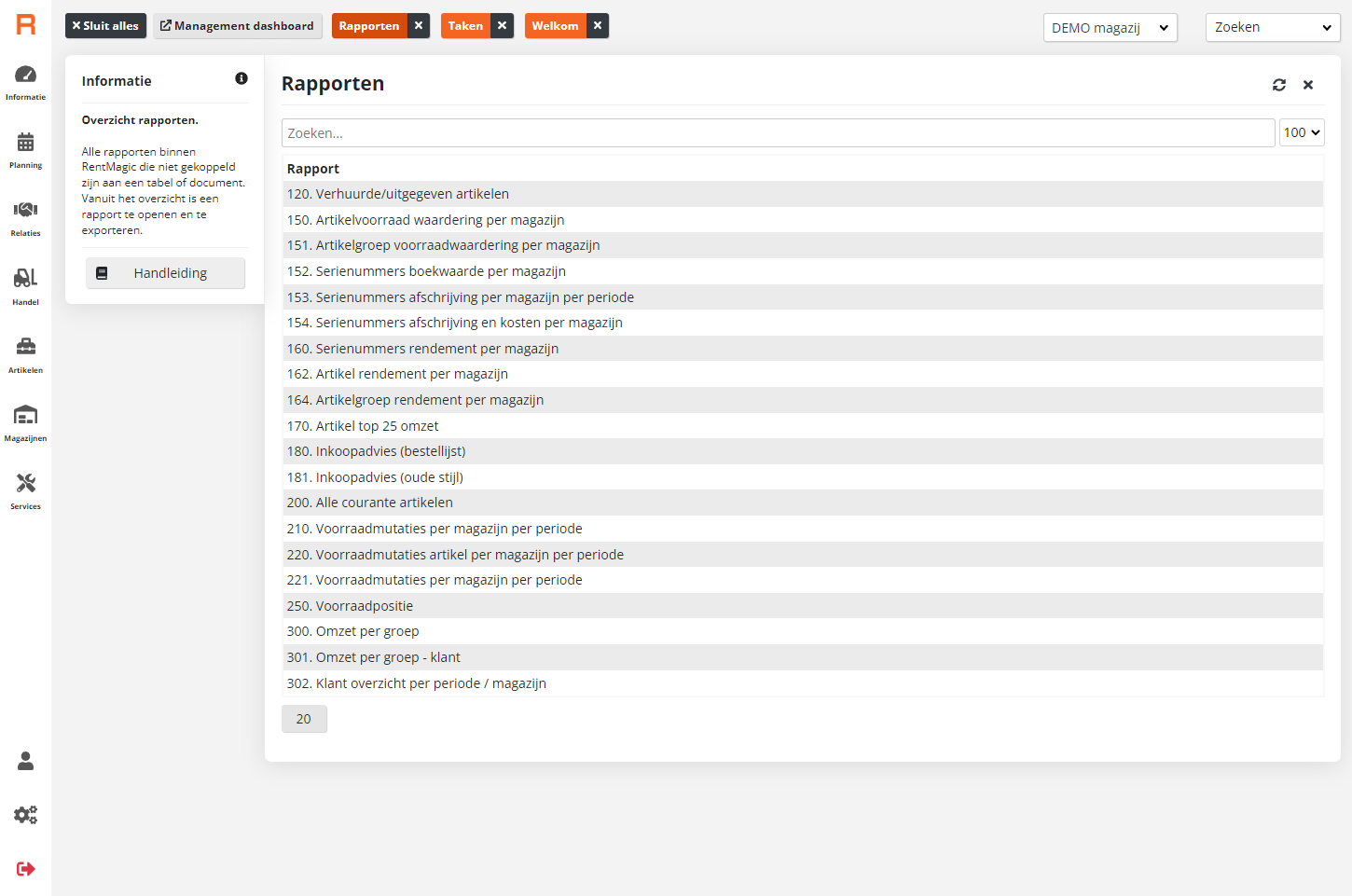Open report 152. Serienummers boekwaarde per magazijn
Viewport: 1352px width, 896px height.
click(x=803, y=271)
